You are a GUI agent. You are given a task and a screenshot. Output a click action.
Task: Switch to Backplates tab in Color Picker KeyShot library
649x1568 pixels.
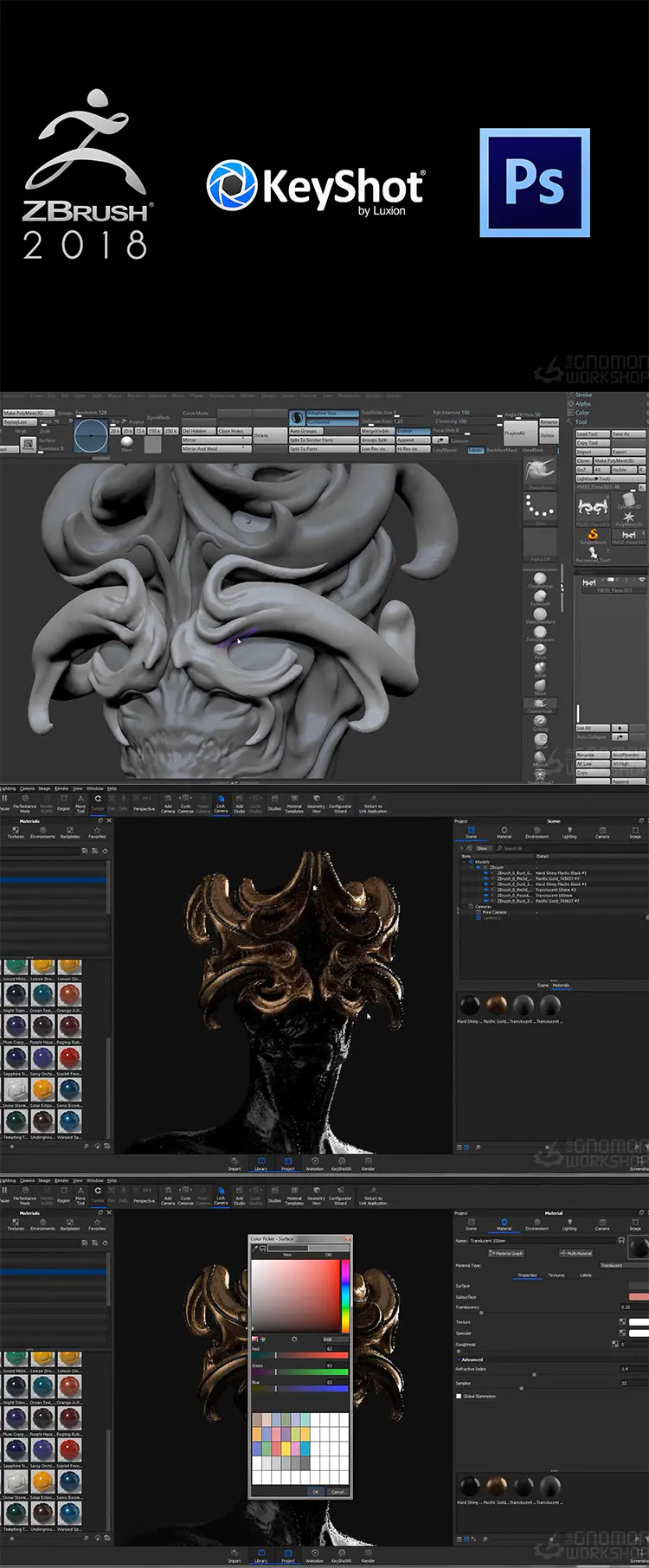[x=70, y=1225]
